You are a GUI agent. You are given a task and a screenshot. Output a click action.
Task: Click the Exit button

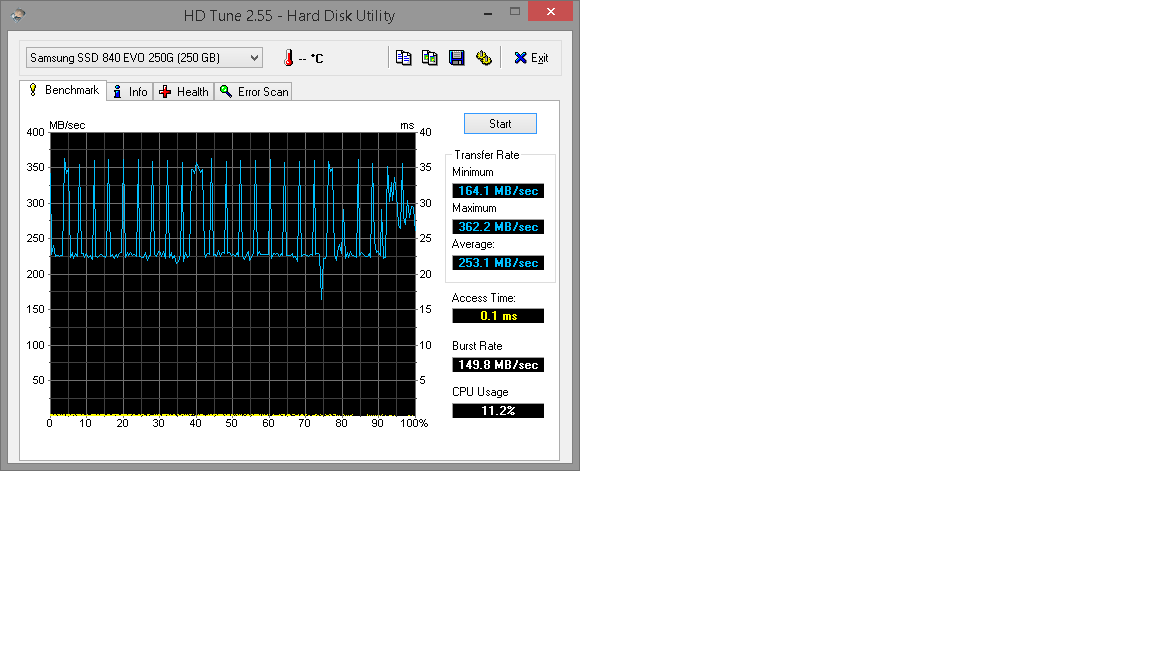click(x=531, y=58)
